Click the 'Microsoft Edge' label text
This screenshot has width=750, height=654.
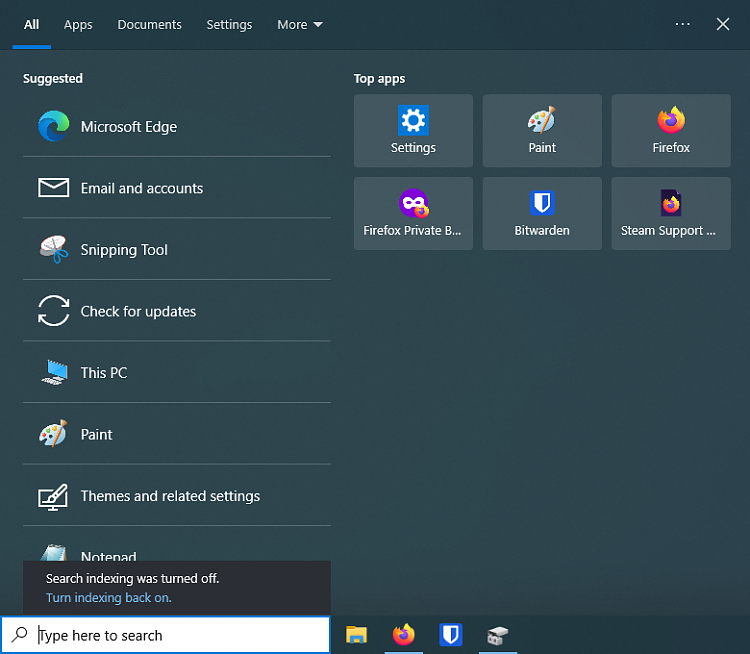[x=129, y=127]
